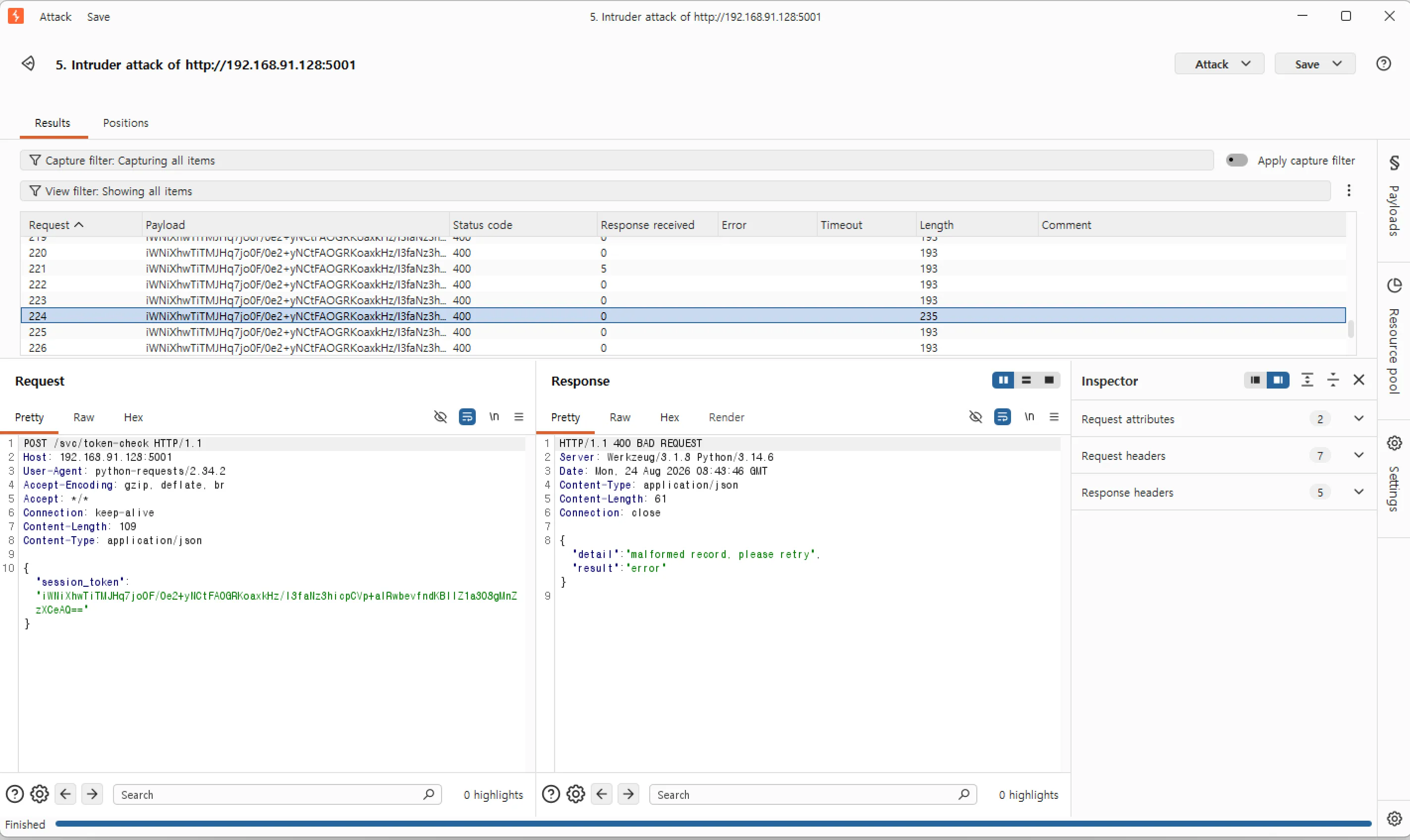Toggle hide non-printable characters in Request
Image resolution: width=1410 pixels, height=840 pixels.
pyautogui.click(x=441, y=417)
